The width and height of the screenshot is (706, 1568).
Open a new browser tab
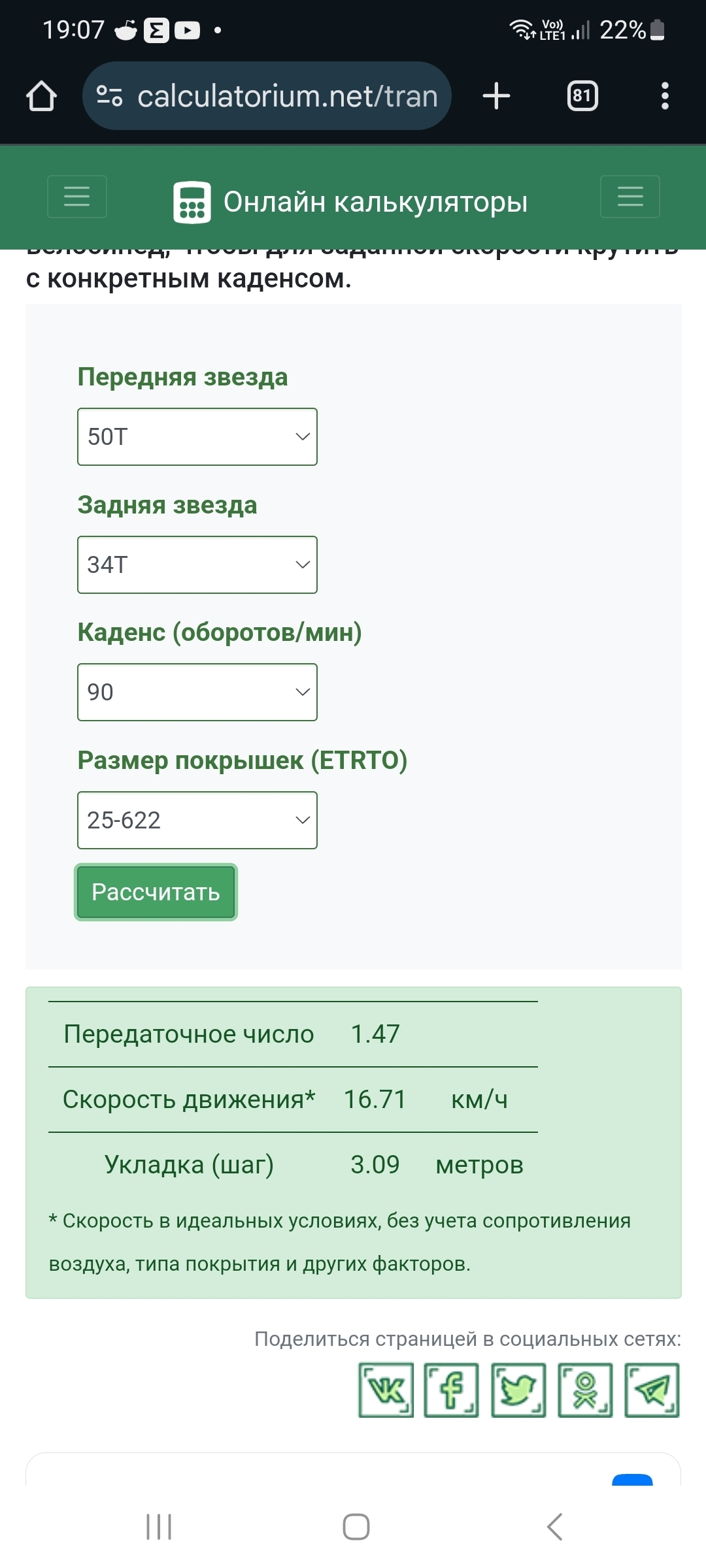[x=496, y=96]
